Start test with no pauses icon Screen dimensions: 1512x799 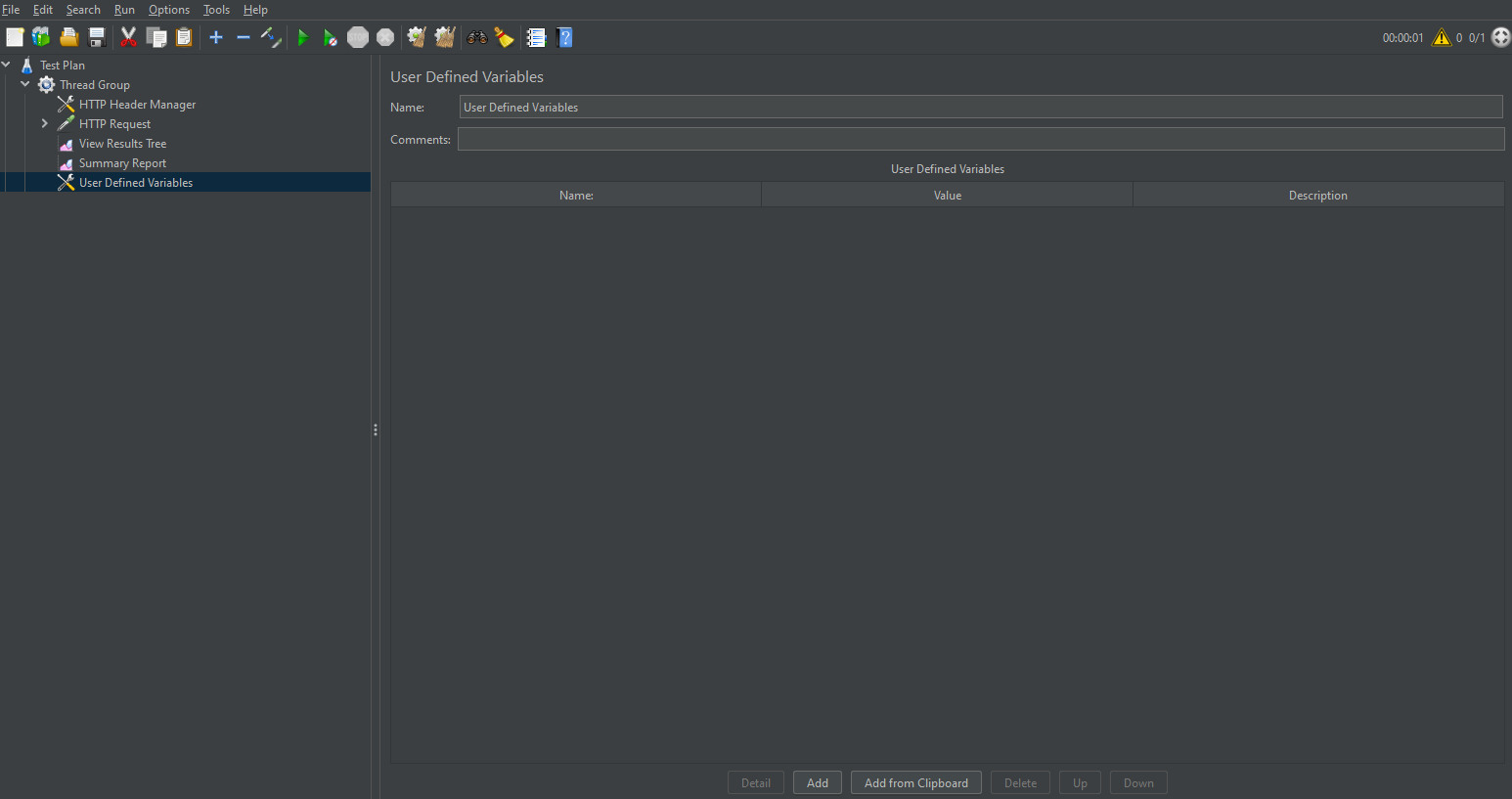(331, 37)
